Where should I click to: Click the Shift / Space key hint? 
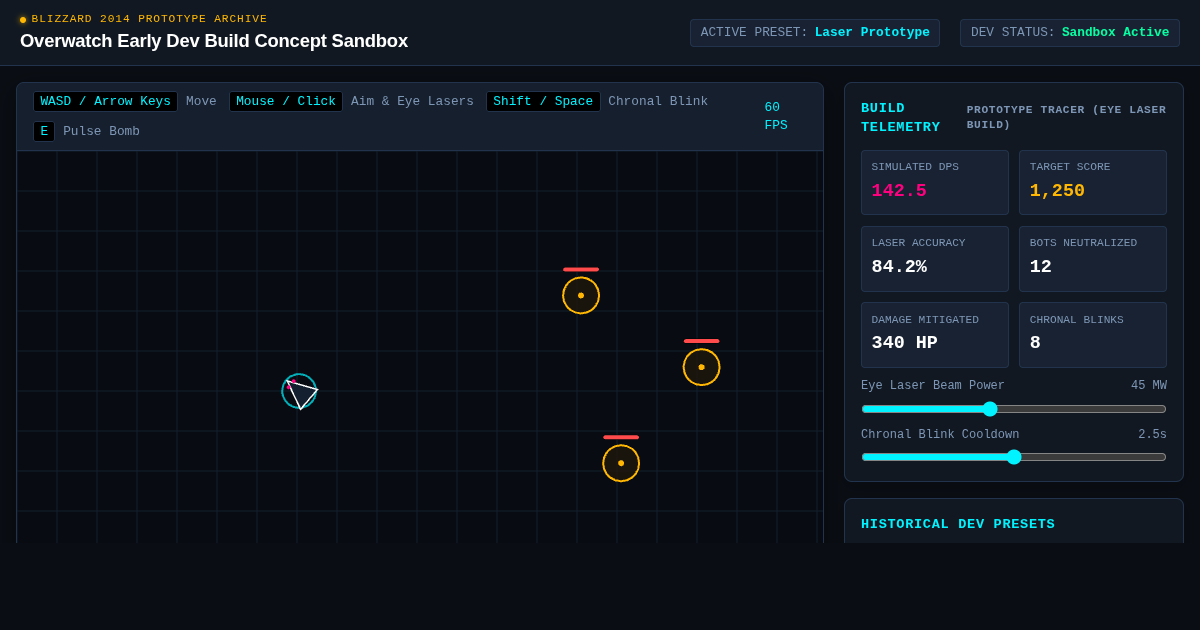(543, 101)
